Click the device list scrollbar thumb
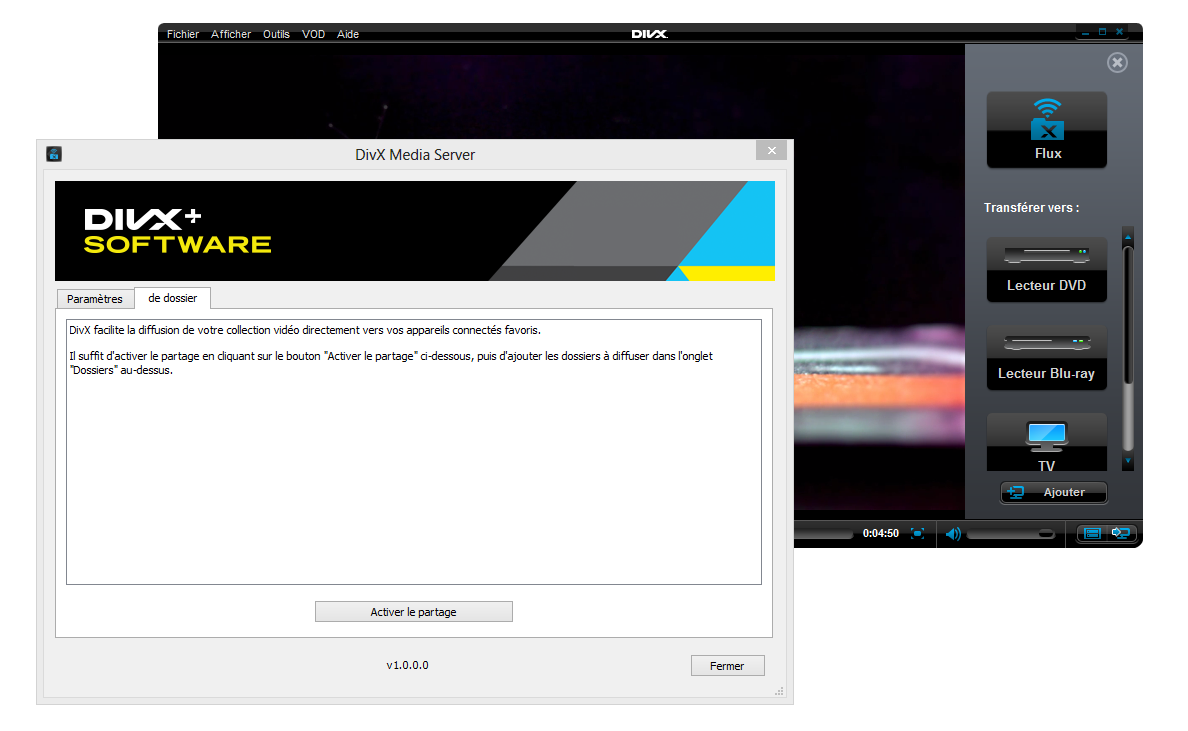 (1127, 314)
